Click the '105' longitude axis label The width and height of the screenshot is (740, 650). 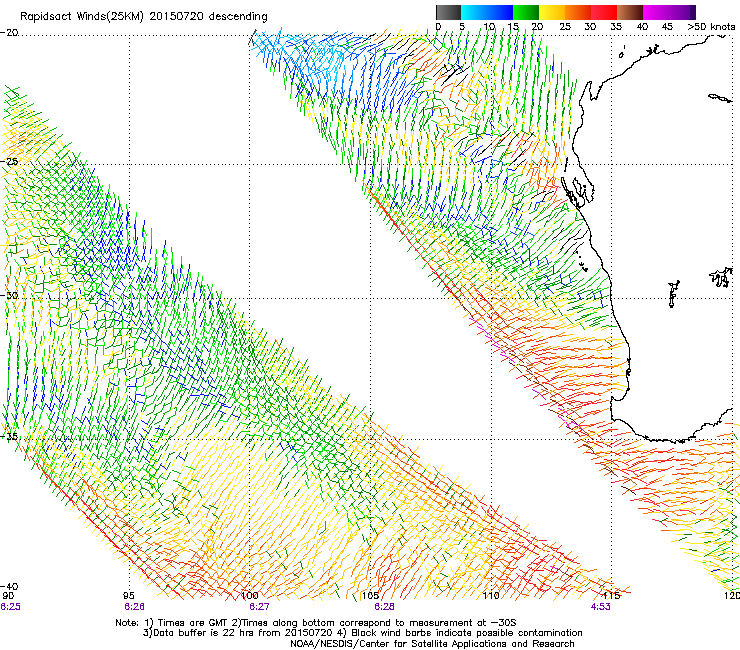click(x=371, y=596)
